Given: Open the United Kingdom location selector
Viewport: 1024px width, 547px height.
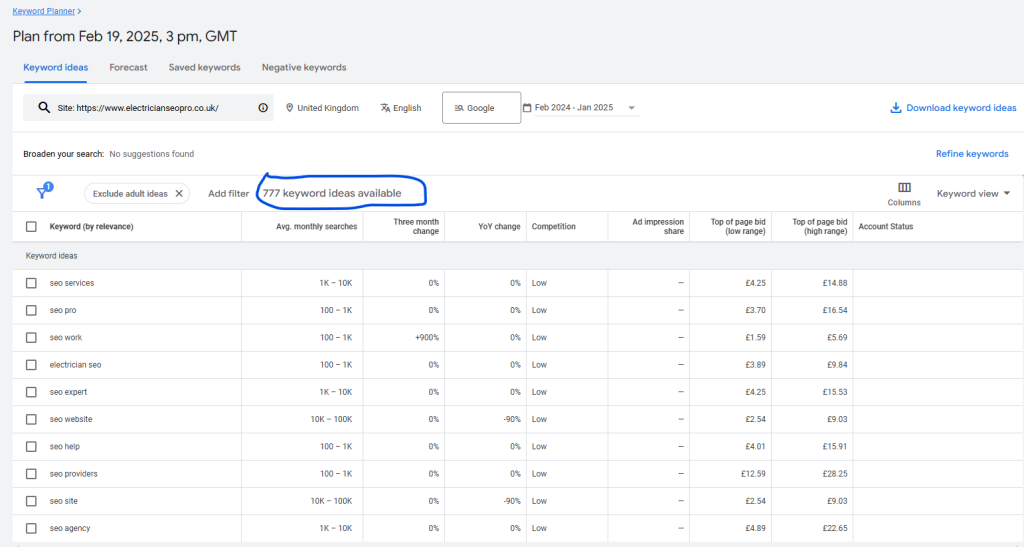Looking at the screenshot, I should [323, 108].
